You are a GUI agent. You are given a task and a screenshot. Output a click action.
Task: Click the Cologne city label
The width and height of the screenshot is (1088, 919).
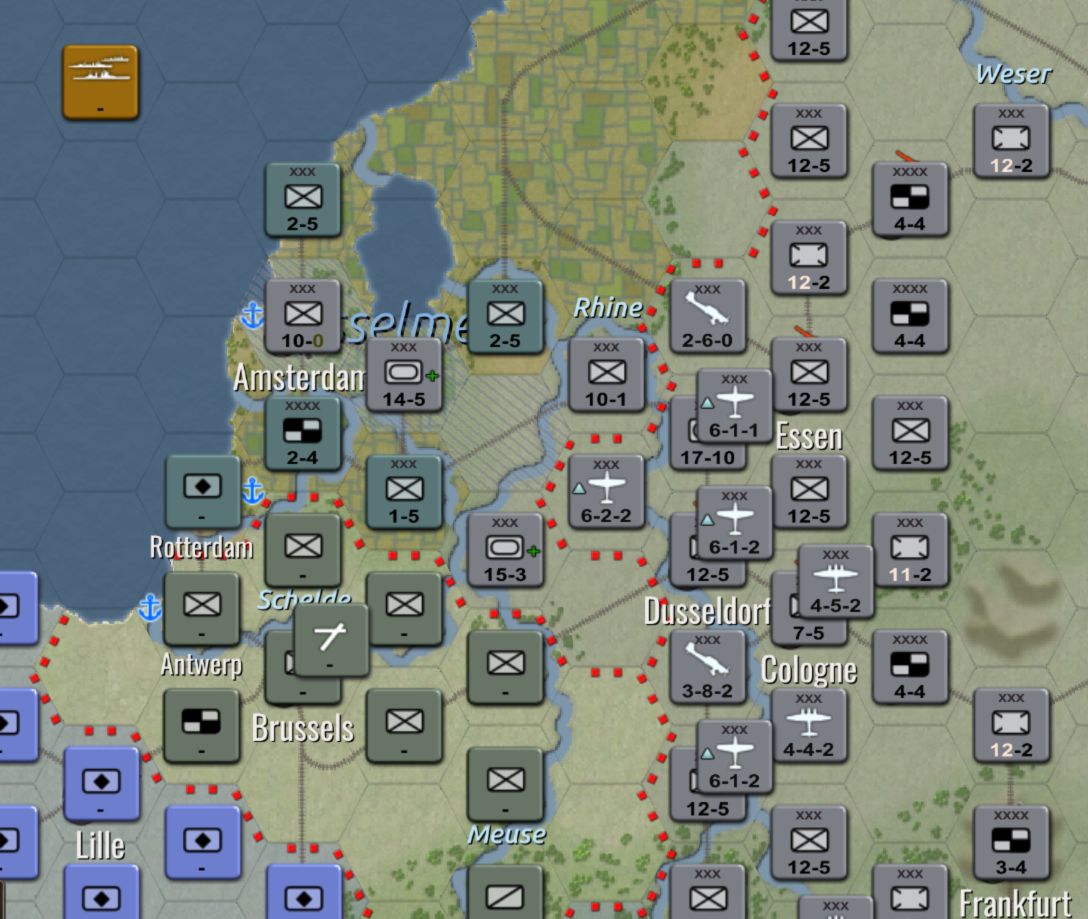[809, 670]
